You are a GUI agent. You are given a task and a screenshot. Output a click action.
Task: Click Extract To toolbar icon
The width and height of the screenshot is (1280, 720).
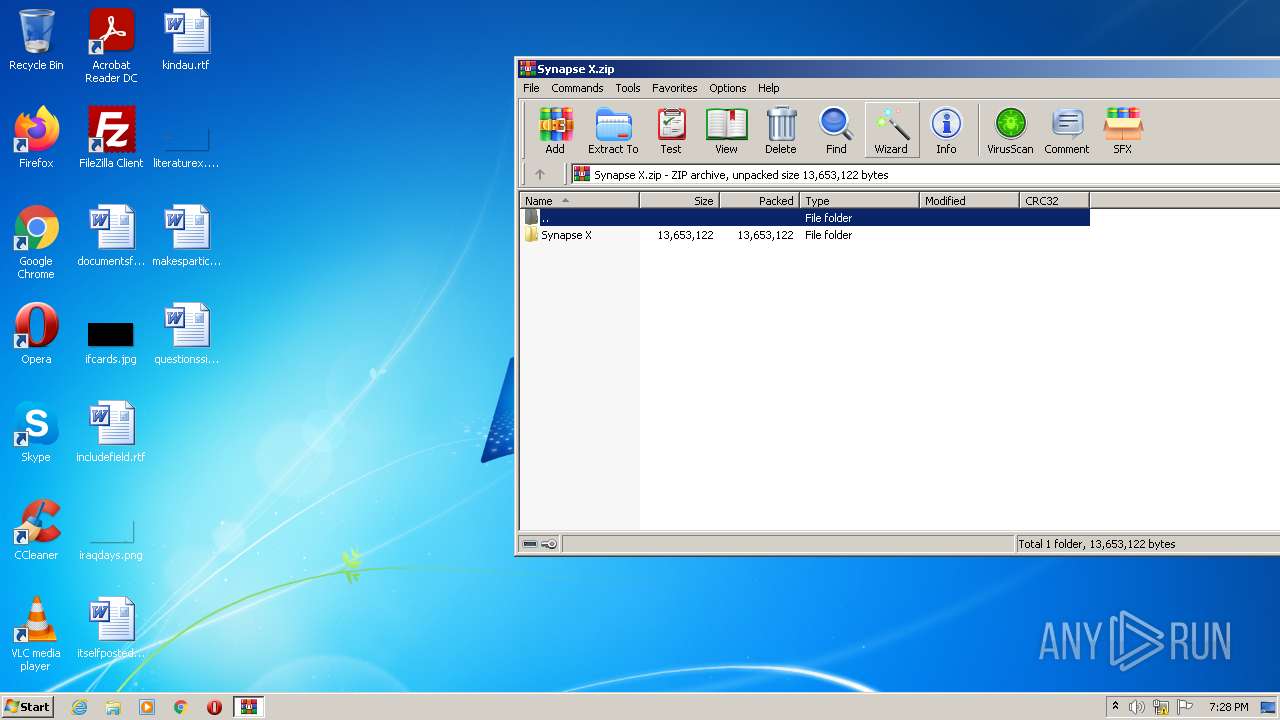613,131
